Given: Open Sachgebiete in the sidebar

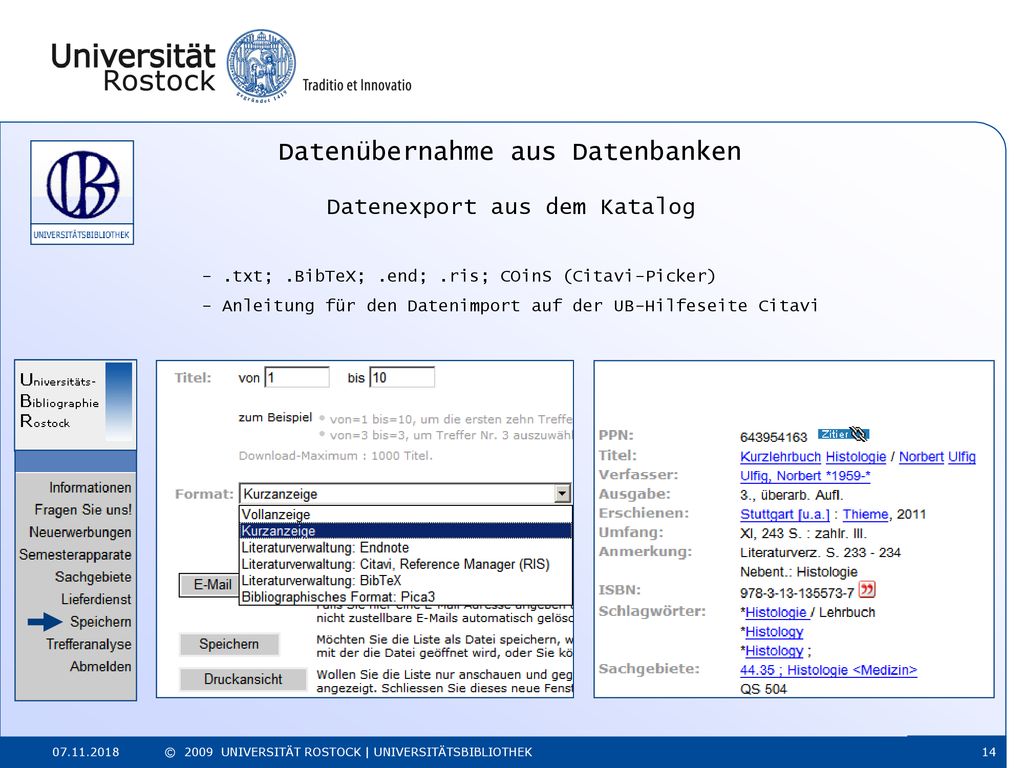Looking at the screenshot, I should pyautogui.click(x=93, y=577).
